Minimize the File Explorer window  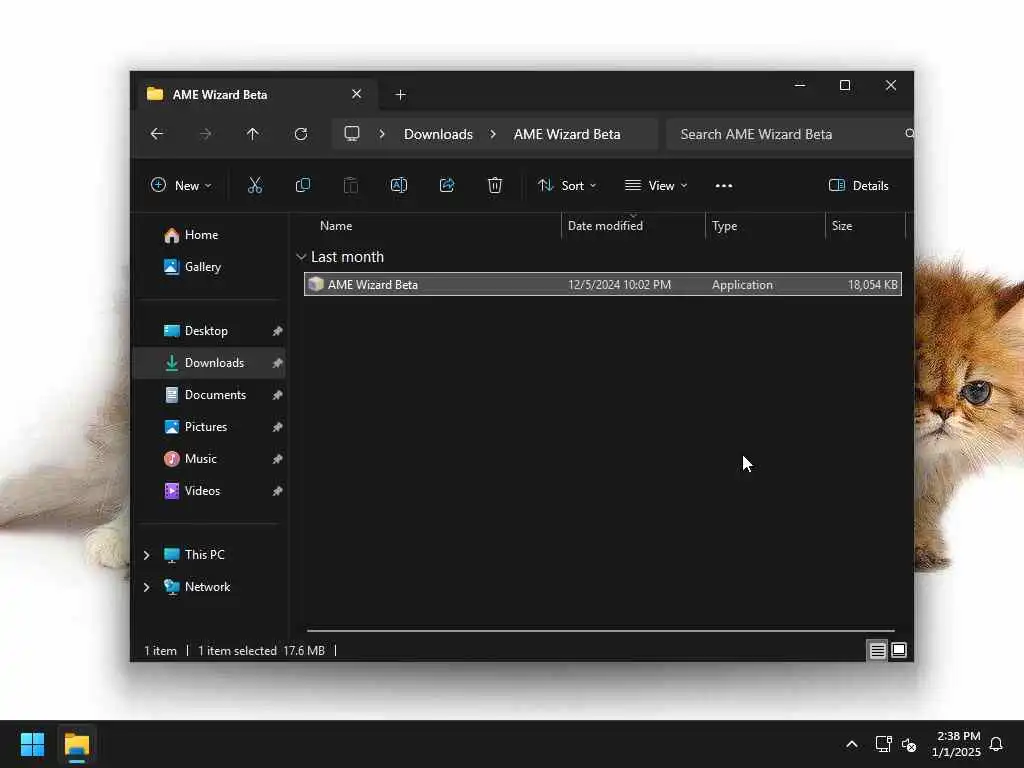(799, 86)
